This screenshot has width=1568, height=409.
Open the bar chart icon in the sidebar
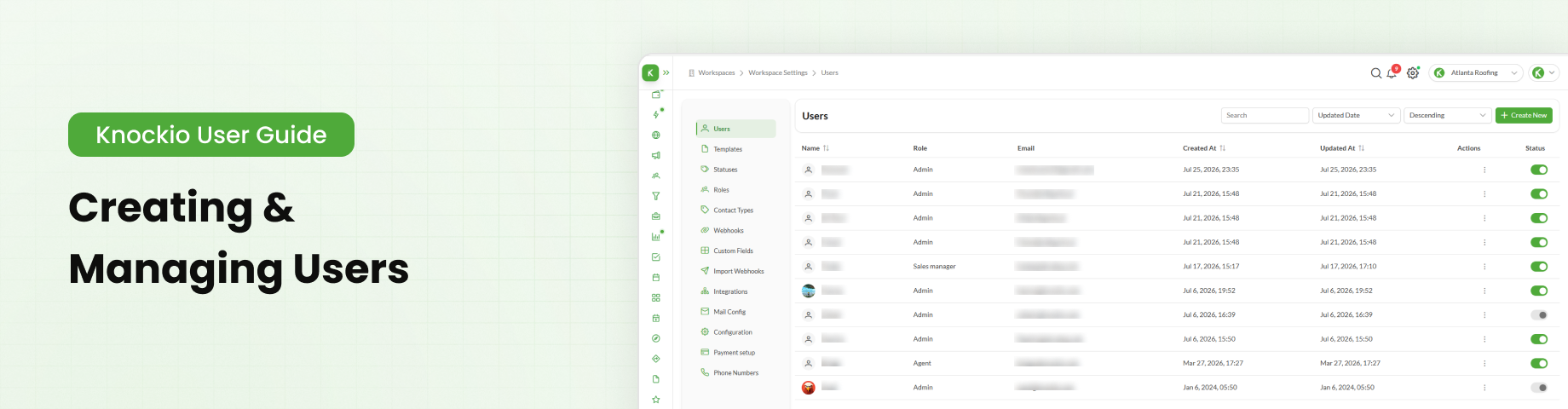pyautogui.click(x=656, y=237)
